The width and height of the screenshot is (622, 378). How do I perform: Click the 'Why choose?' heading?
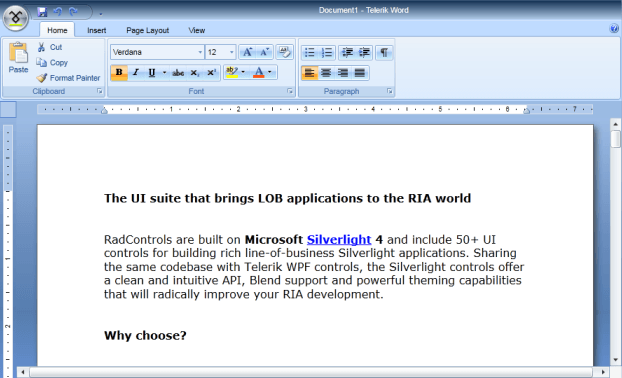[x=145, y=336]
